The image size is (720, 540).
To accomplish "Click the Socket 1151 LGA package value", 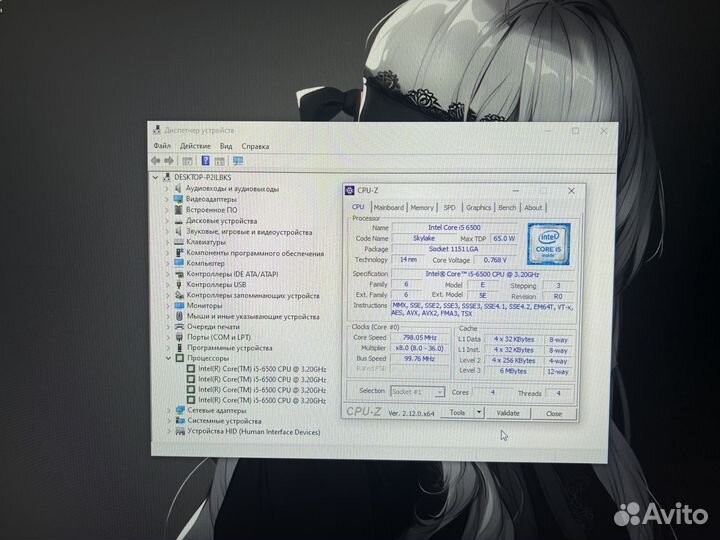I will pos(454,248).
